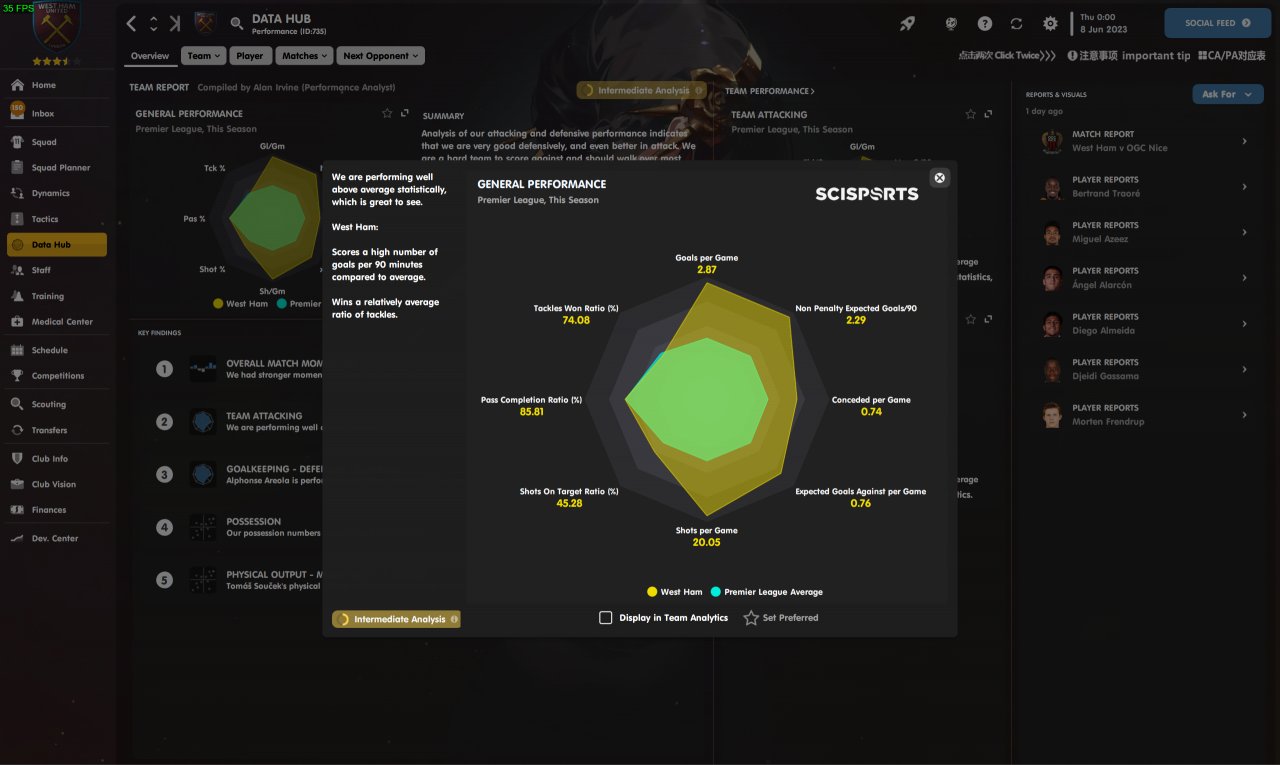Select Data Hub in the sidebar

click(56, 245)
